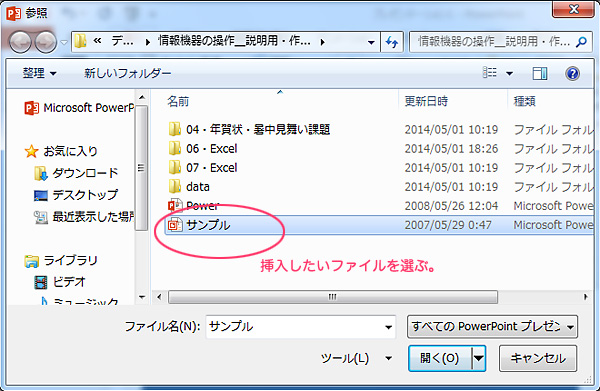The height and width of the screenshot is (391, 600).
Task: Close the 参照 dialog
Action: pyautogui.click(x=573, y=9)
